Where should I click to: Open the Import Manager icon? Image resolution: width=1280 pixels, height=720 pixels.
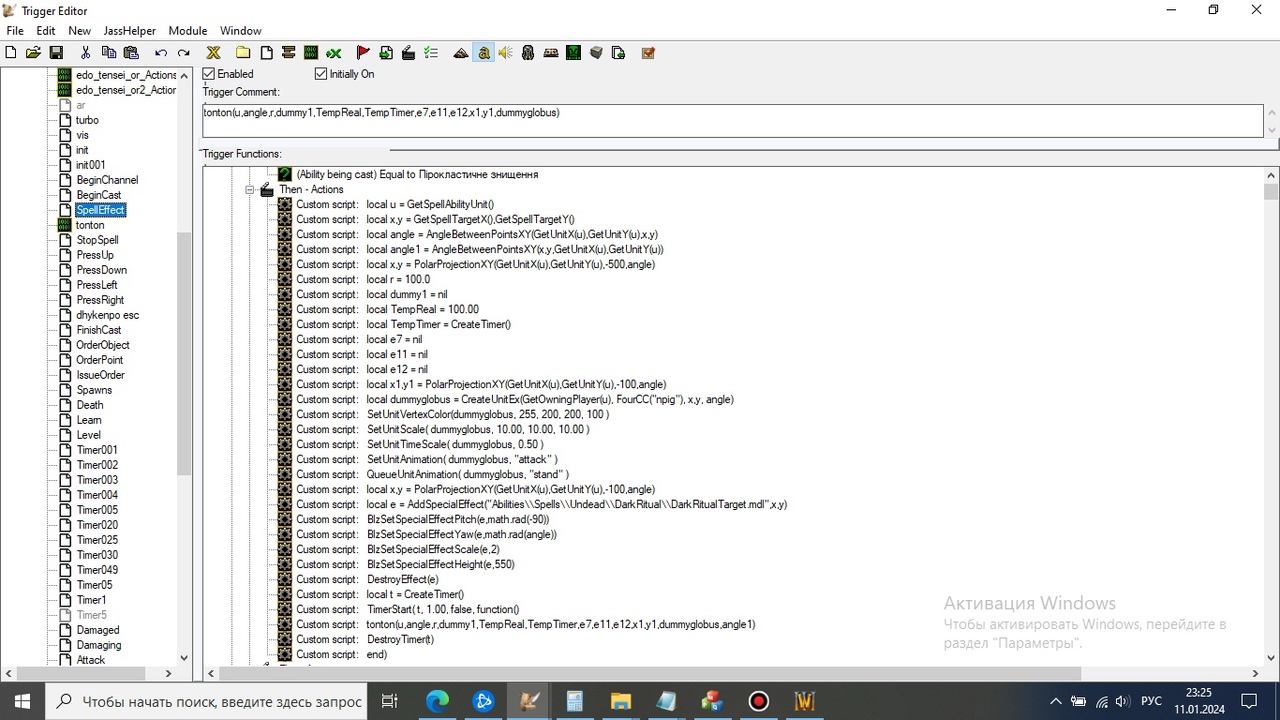point(618,53)
